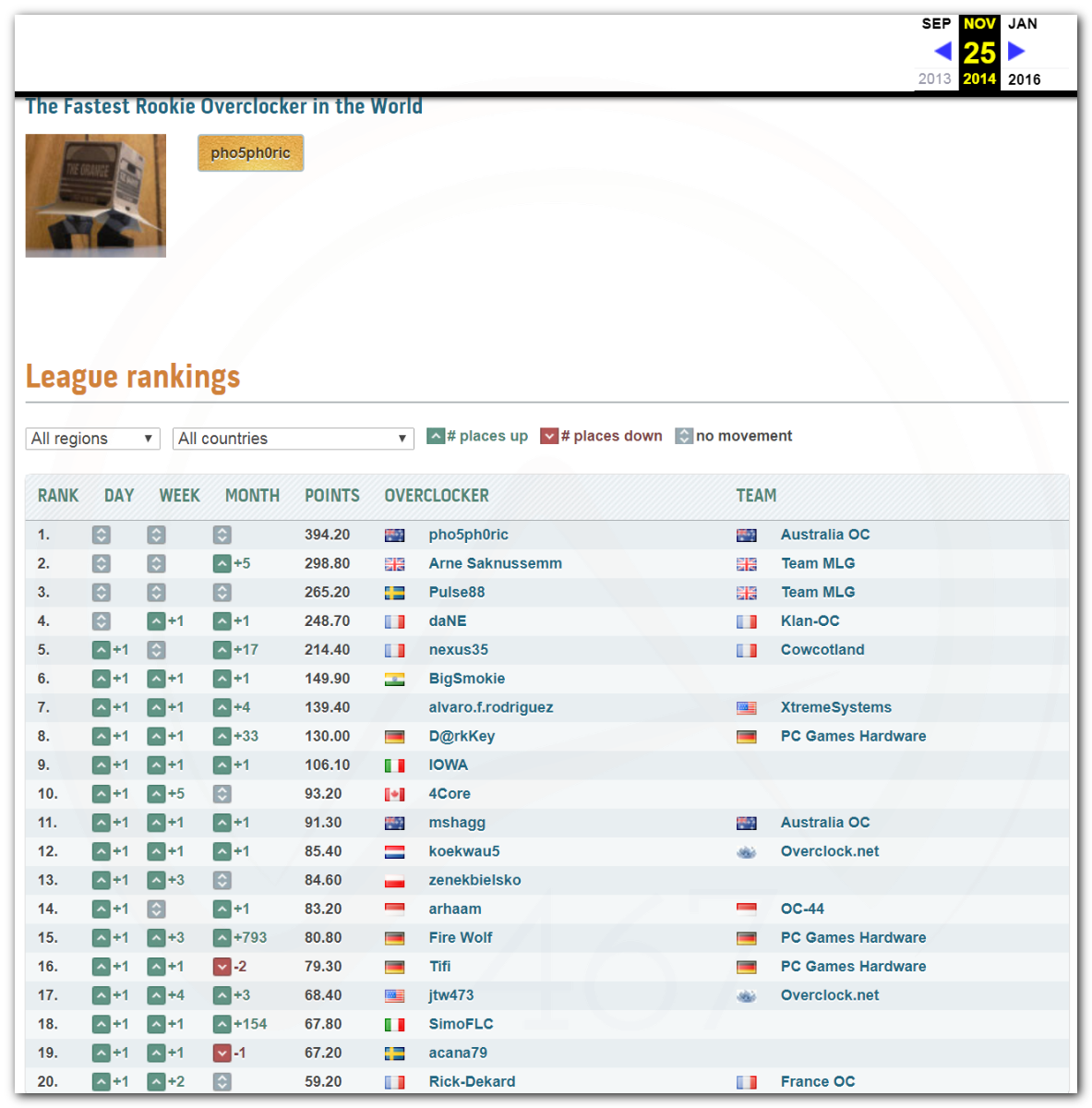Image resolution: width=1092 pixels, height=1108 pixels.
Task: Click the pho5ph0ric gold name button
Action: 250,153
